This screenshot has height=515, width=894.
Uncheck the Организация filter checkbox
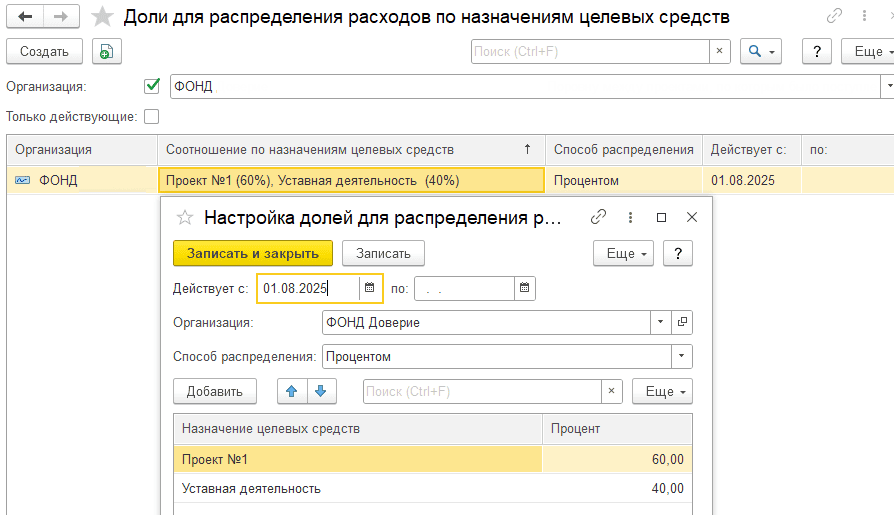(x=152, y=87)
